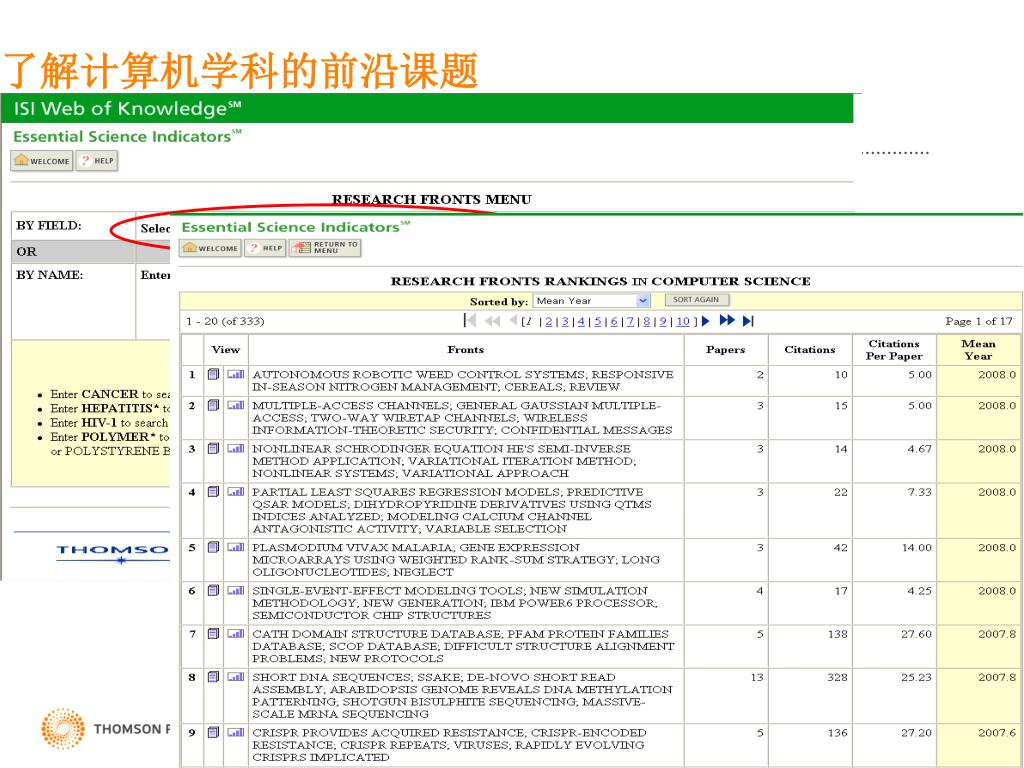Click the PARTIAL LEAST SQUARES REGRESSION front text
This screenshot has width=1024, height=768.
coord(452,510)
